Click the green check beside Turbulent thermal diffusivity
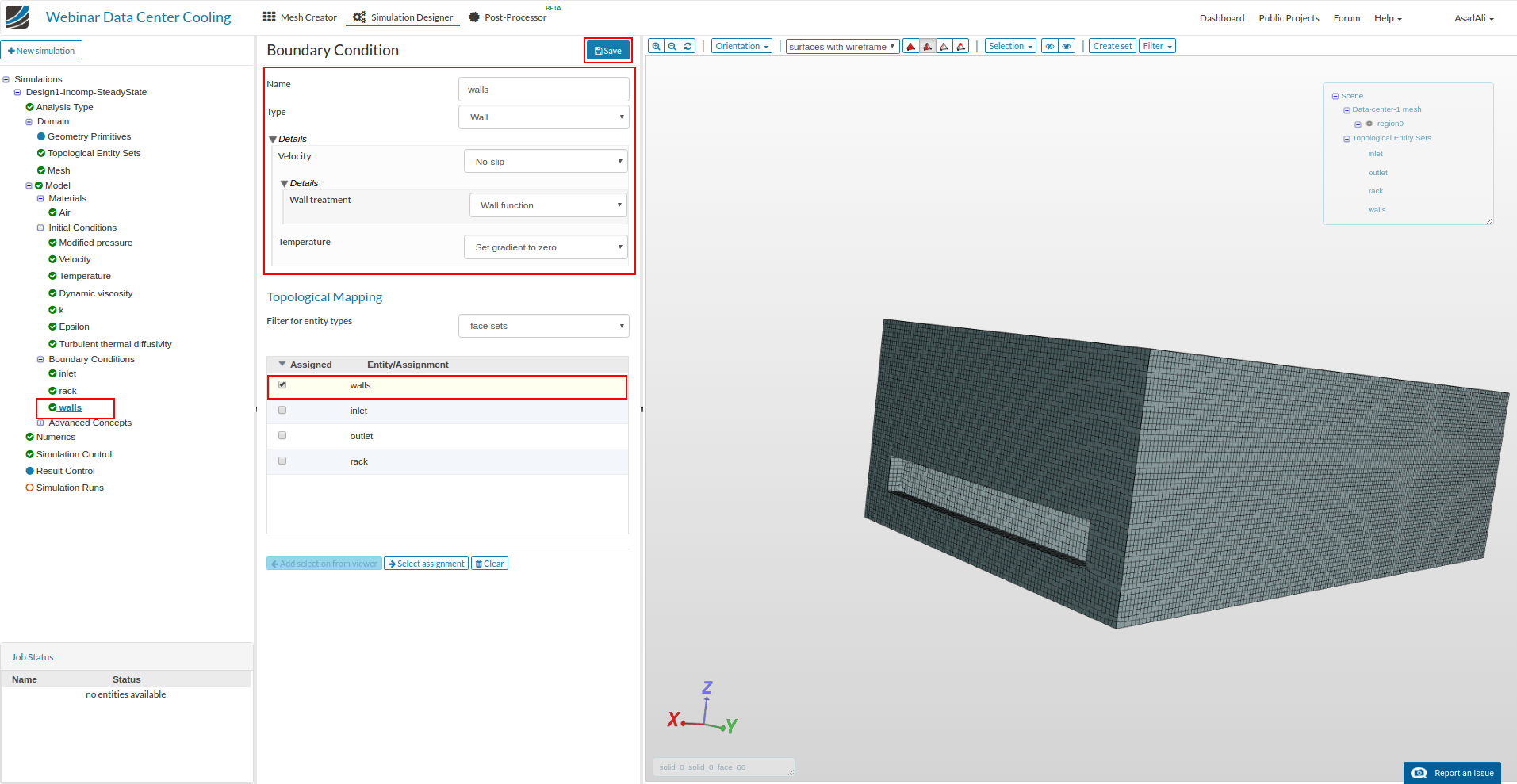 [x=52, y=344]
